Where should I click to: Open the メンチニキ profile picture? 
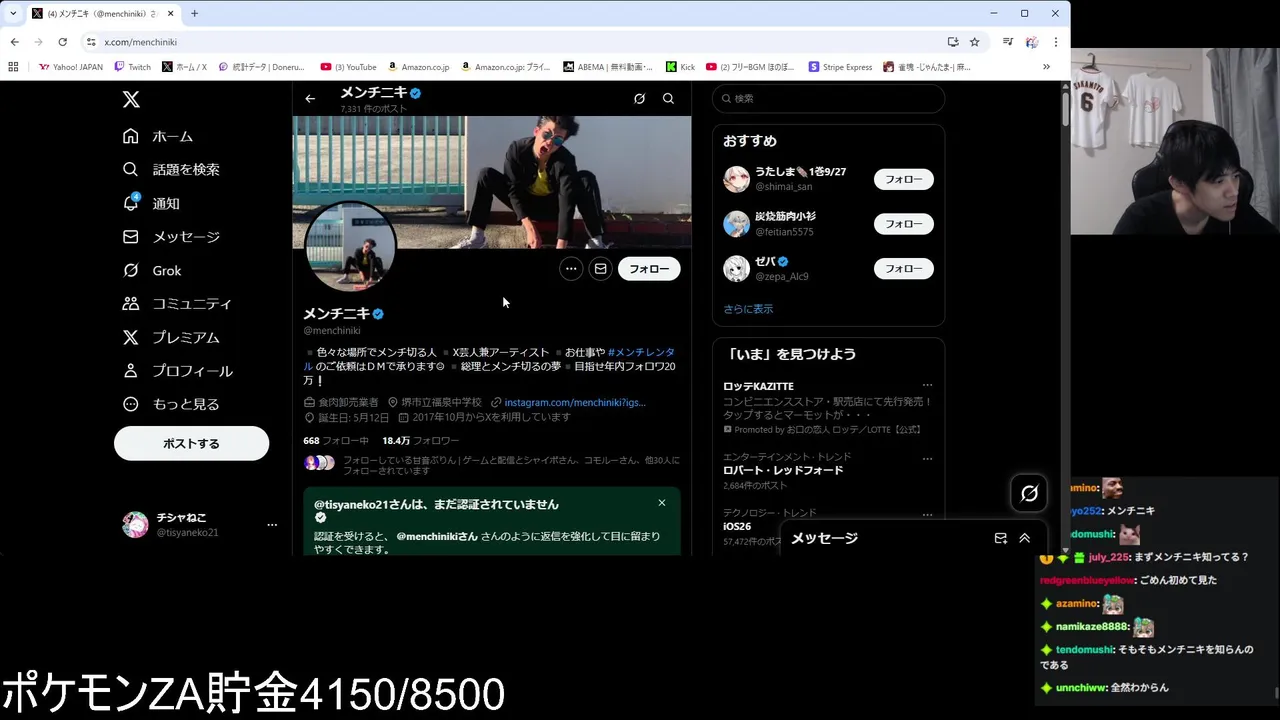click(350, 247)
